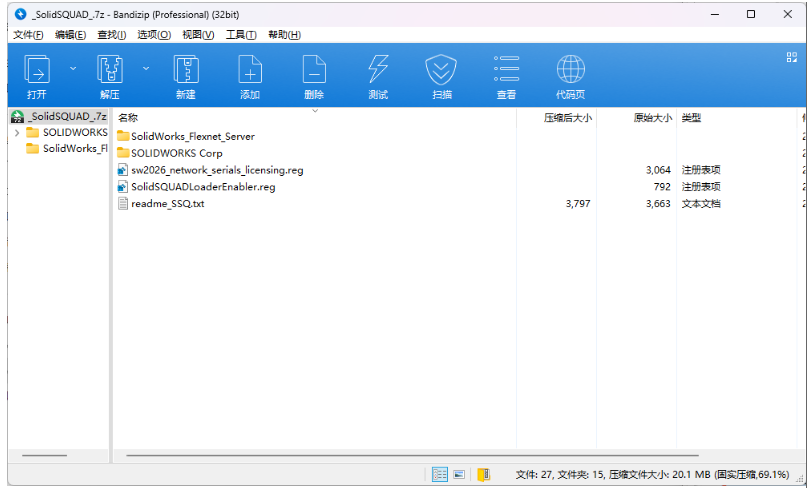Click the 3,797 compressed size cell
808x488 pixels.
point(578,204)
